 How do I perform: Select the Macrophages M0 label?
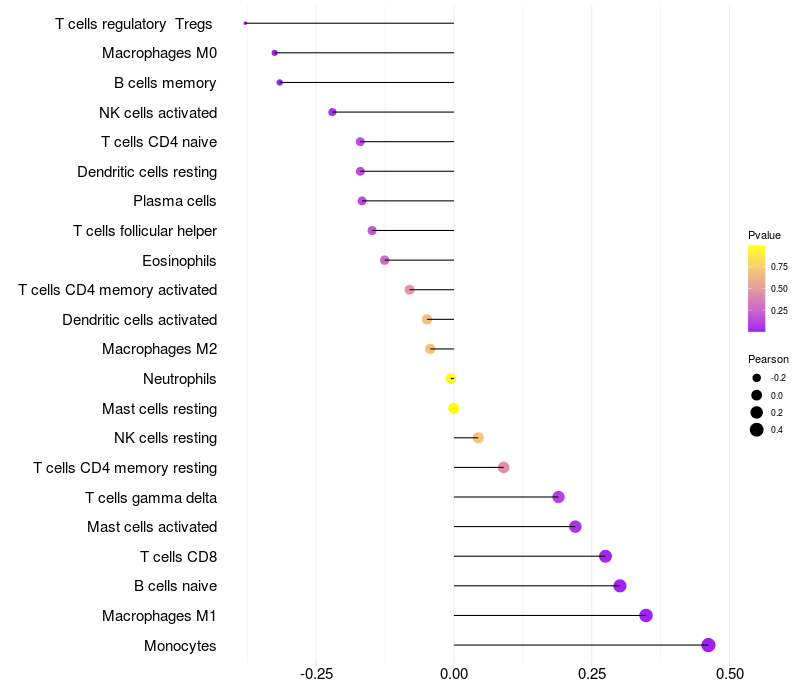tap(159, 53)
